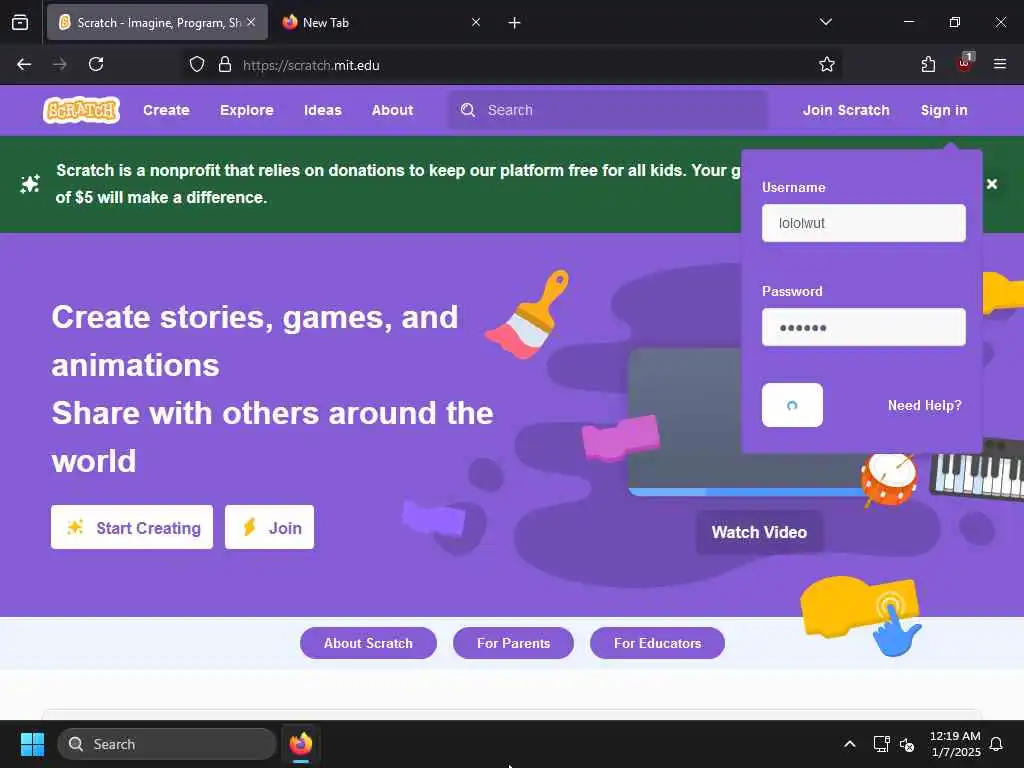
Task: Toggle the Sign in dropdown
Action: click(x=944, y=110)
